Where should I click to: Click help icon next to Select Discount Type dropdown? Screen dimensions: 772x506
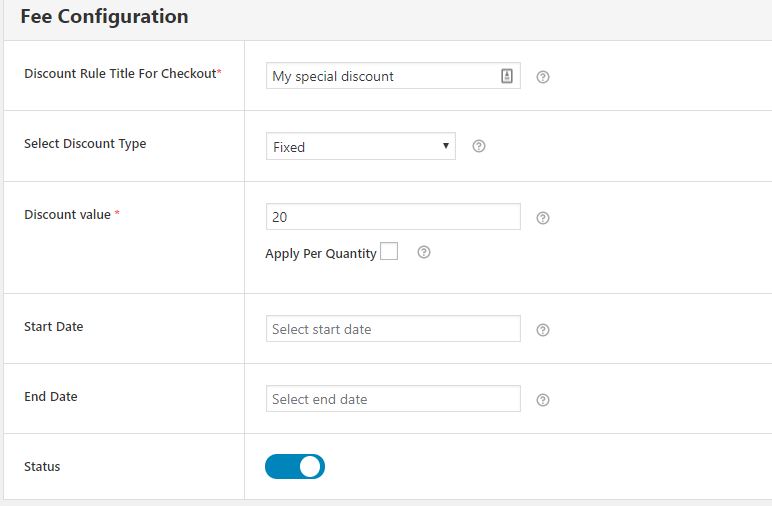pos(479,146)
